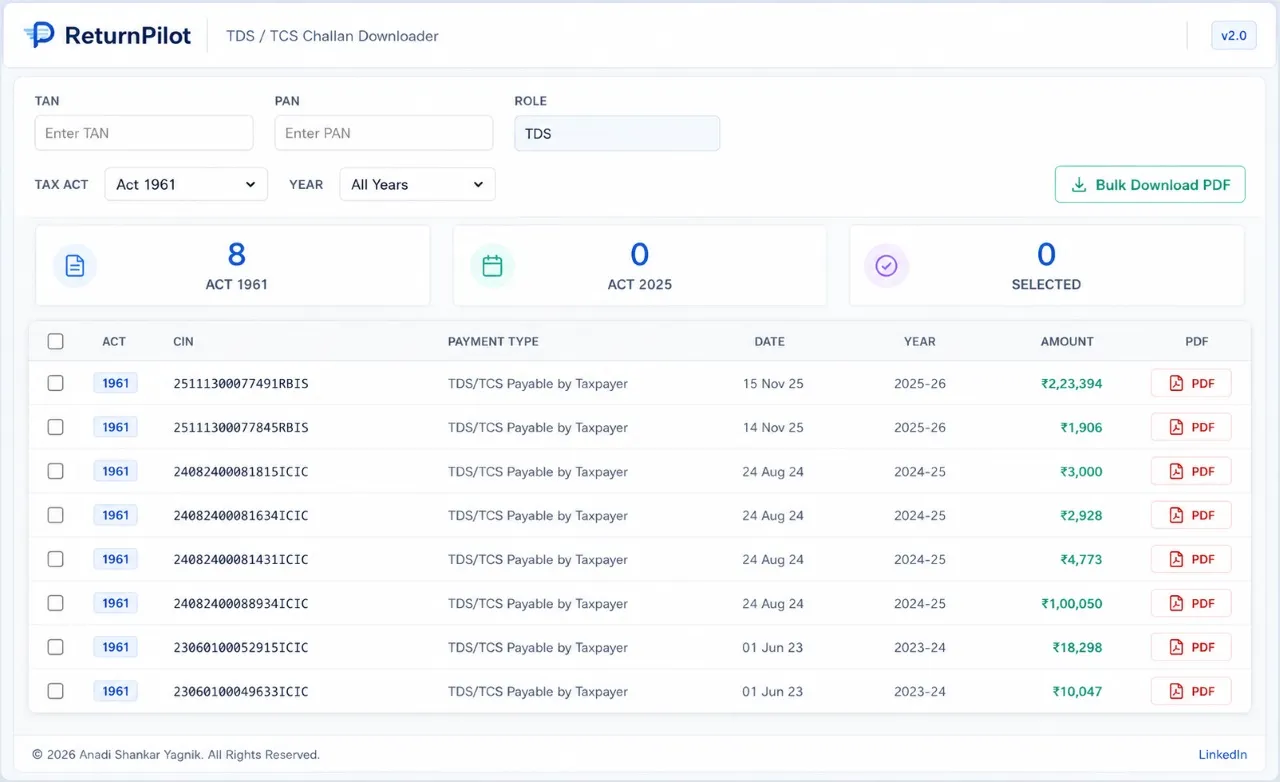Tick the checkbox for 24082400088934ICIC

click(x=56, y=603)
